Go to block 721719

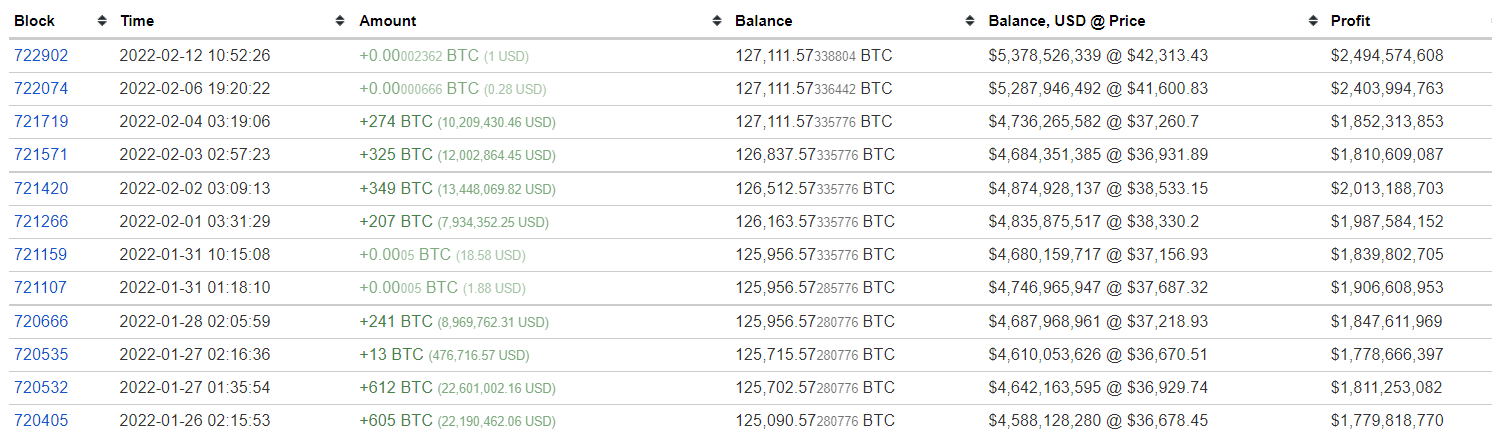(41, 122)
